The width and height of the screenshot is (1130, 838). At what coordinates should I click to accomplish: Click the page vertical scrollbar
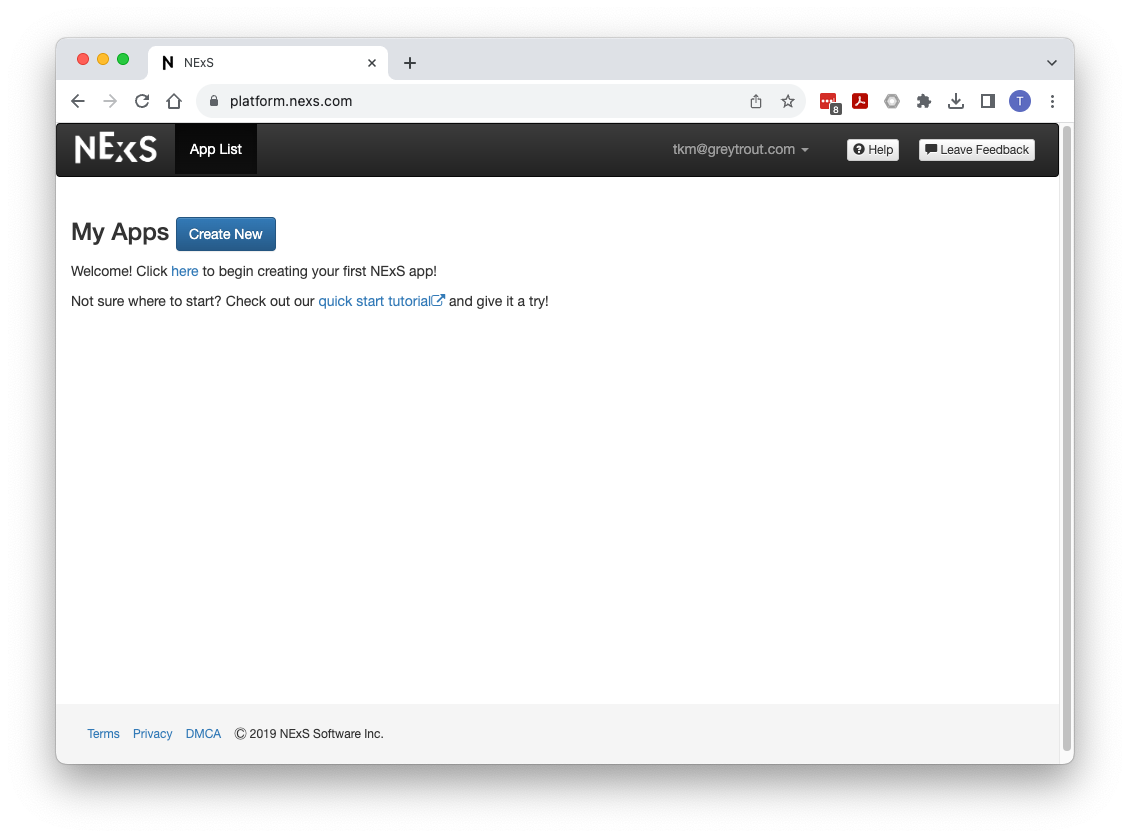point(1067,438)
